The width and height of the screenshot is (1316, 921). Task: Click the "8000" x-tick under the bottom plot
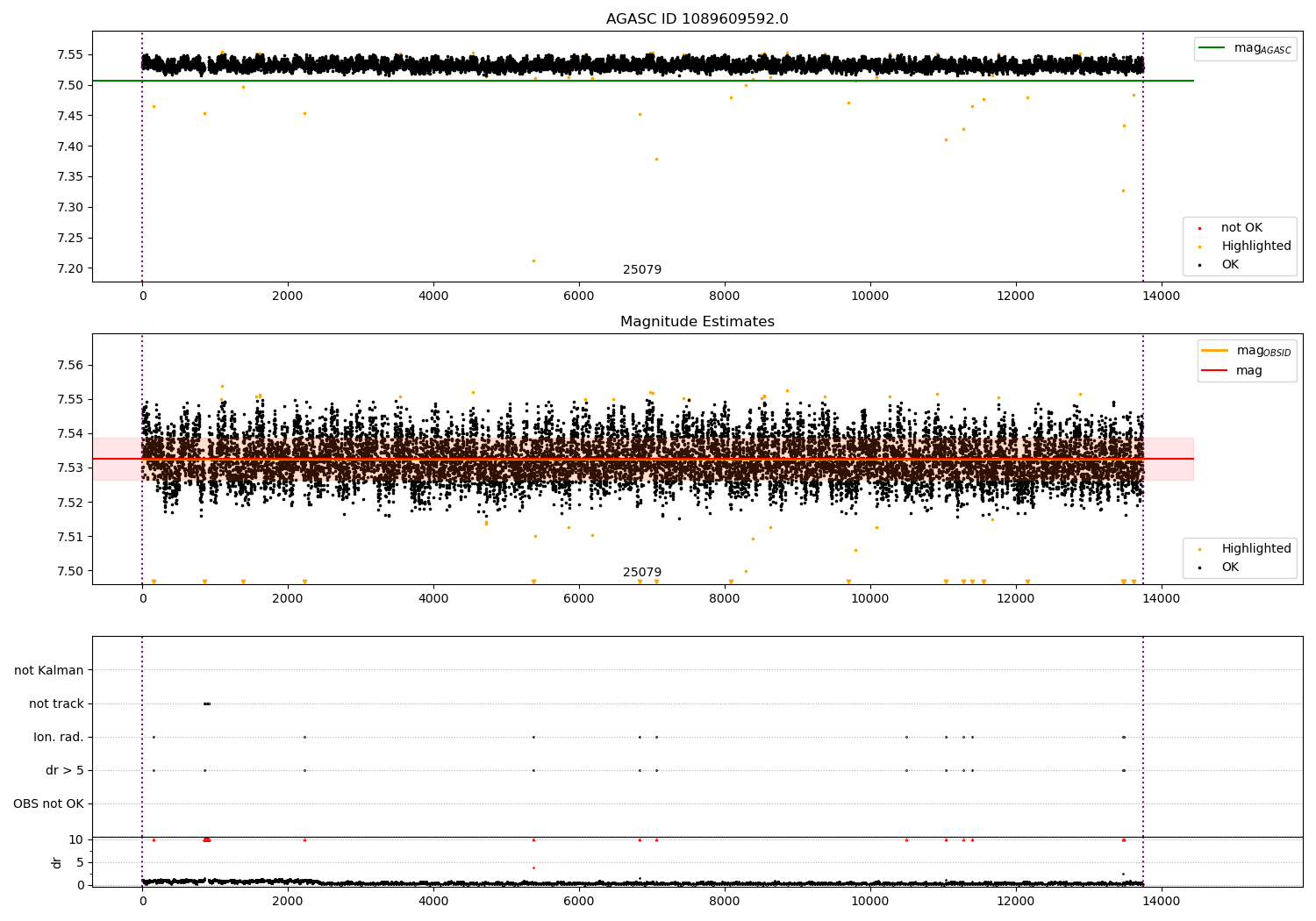click(x=725, y=902)
